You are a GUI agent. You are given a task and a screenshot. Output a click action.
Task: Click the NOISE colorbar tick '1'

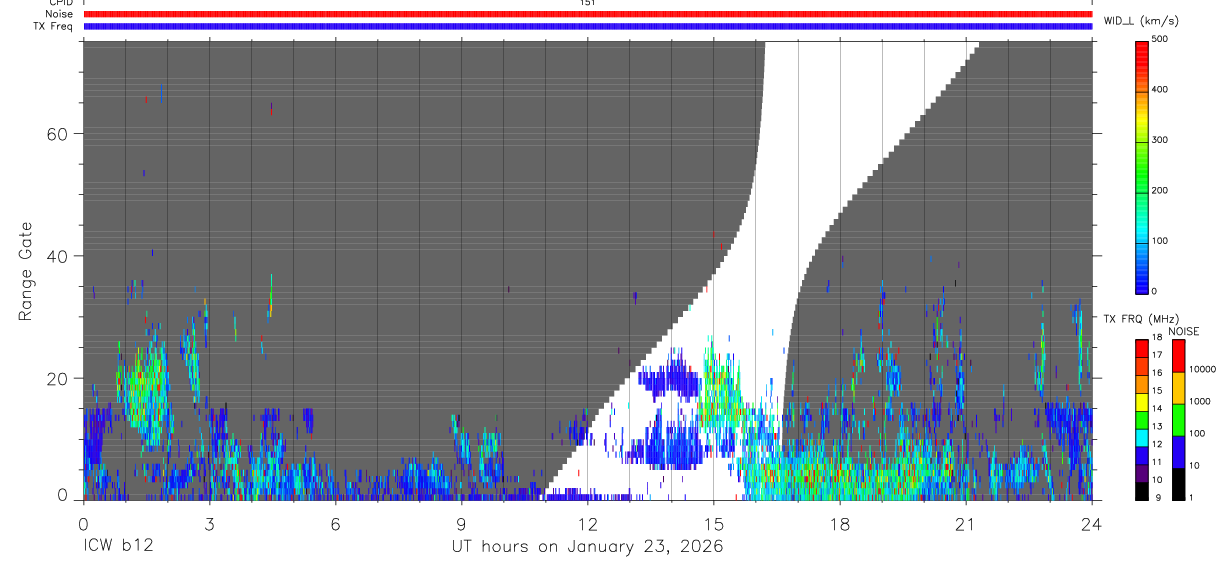pos(1191,497)
